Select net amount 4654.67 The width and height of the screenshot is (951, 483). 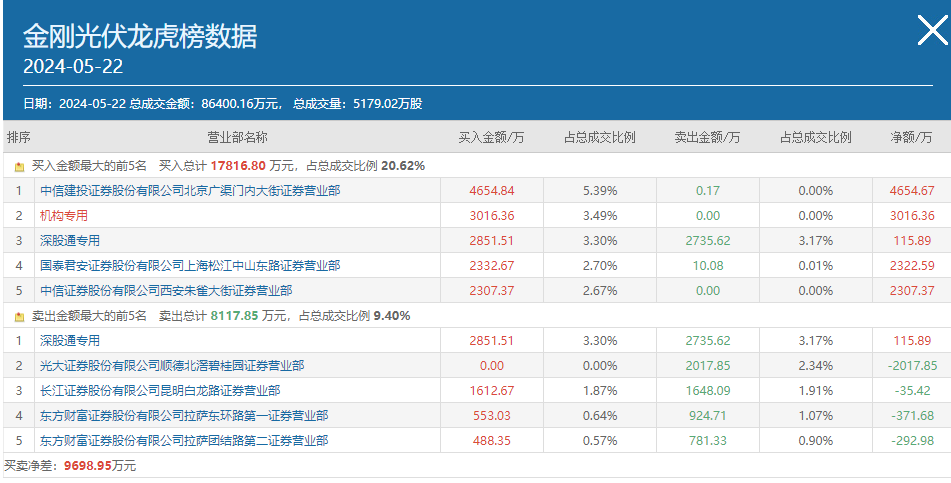(x=912, y=191)
